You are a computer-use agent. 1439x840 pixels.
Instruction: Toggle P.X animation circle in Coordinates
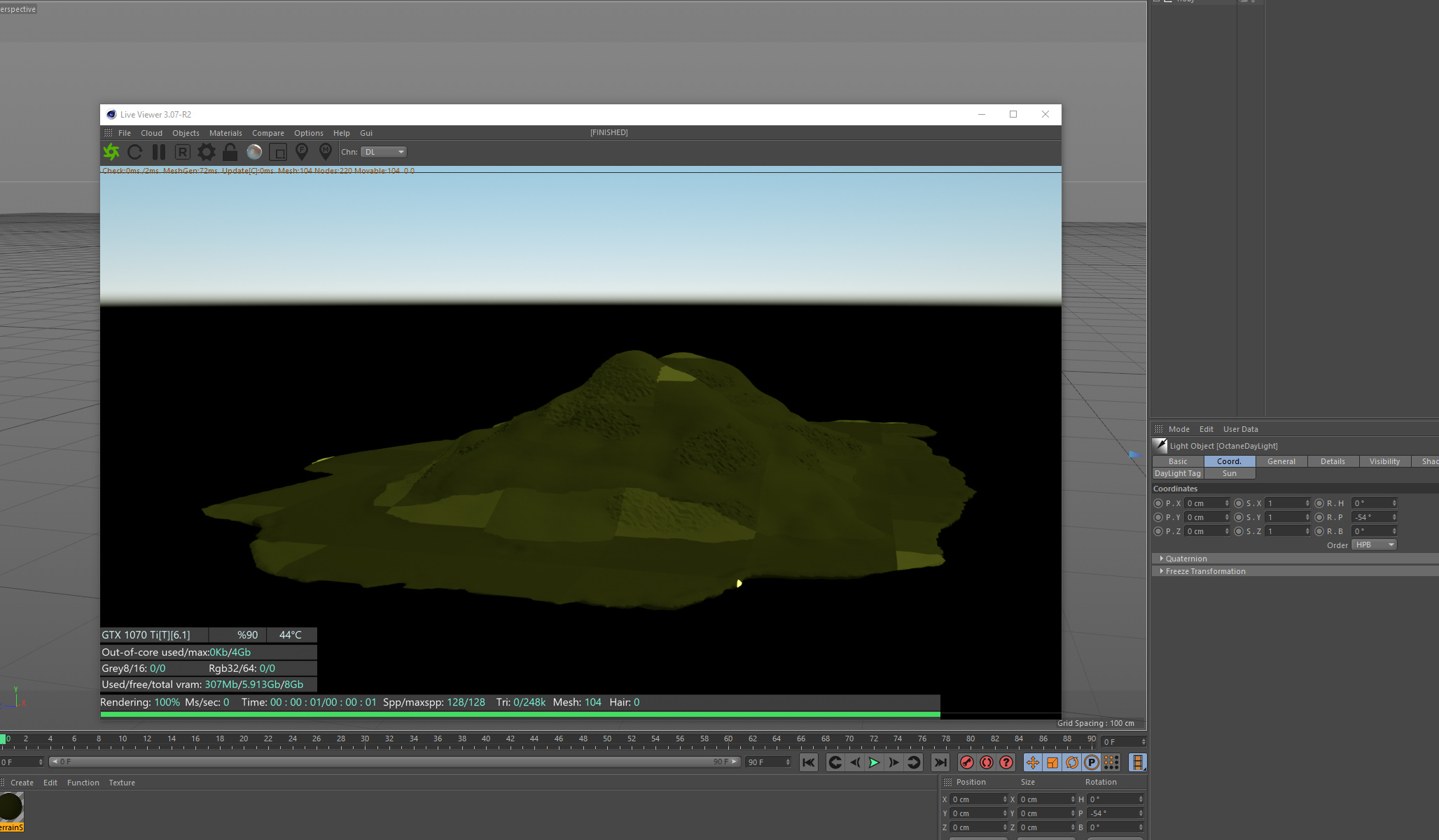tap(1158, 503)
